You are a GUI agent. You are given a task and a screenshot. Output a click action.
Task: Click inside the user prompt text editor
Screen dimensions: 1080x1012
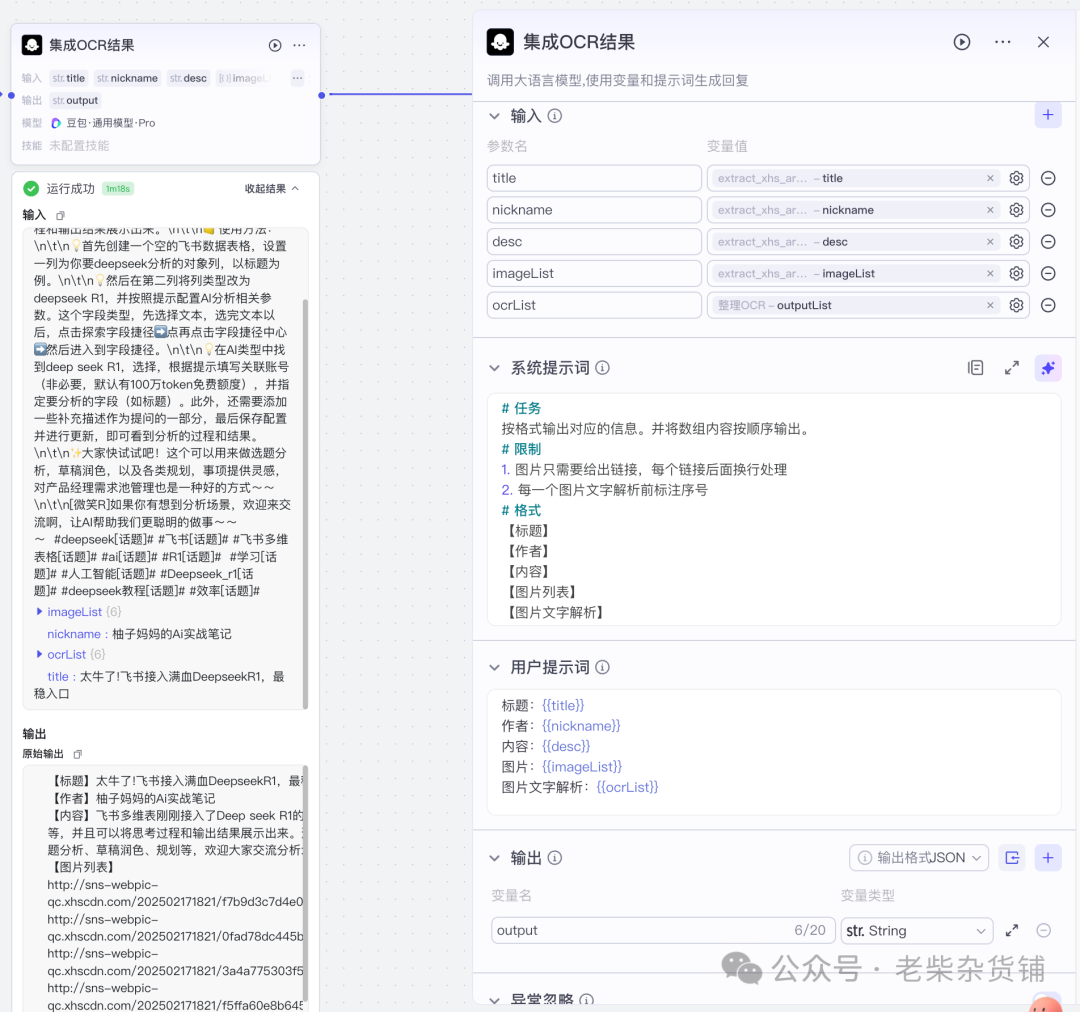point(773,752)
